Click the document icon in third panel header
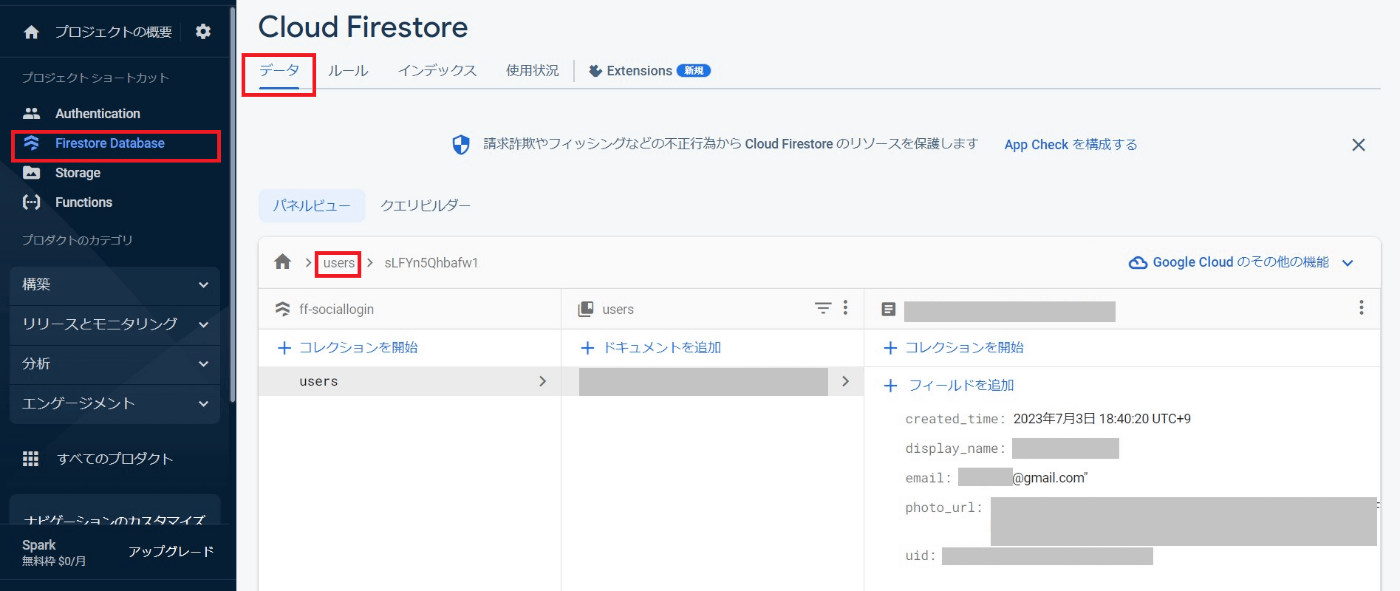1400x591 pixels. coord(888,310)
